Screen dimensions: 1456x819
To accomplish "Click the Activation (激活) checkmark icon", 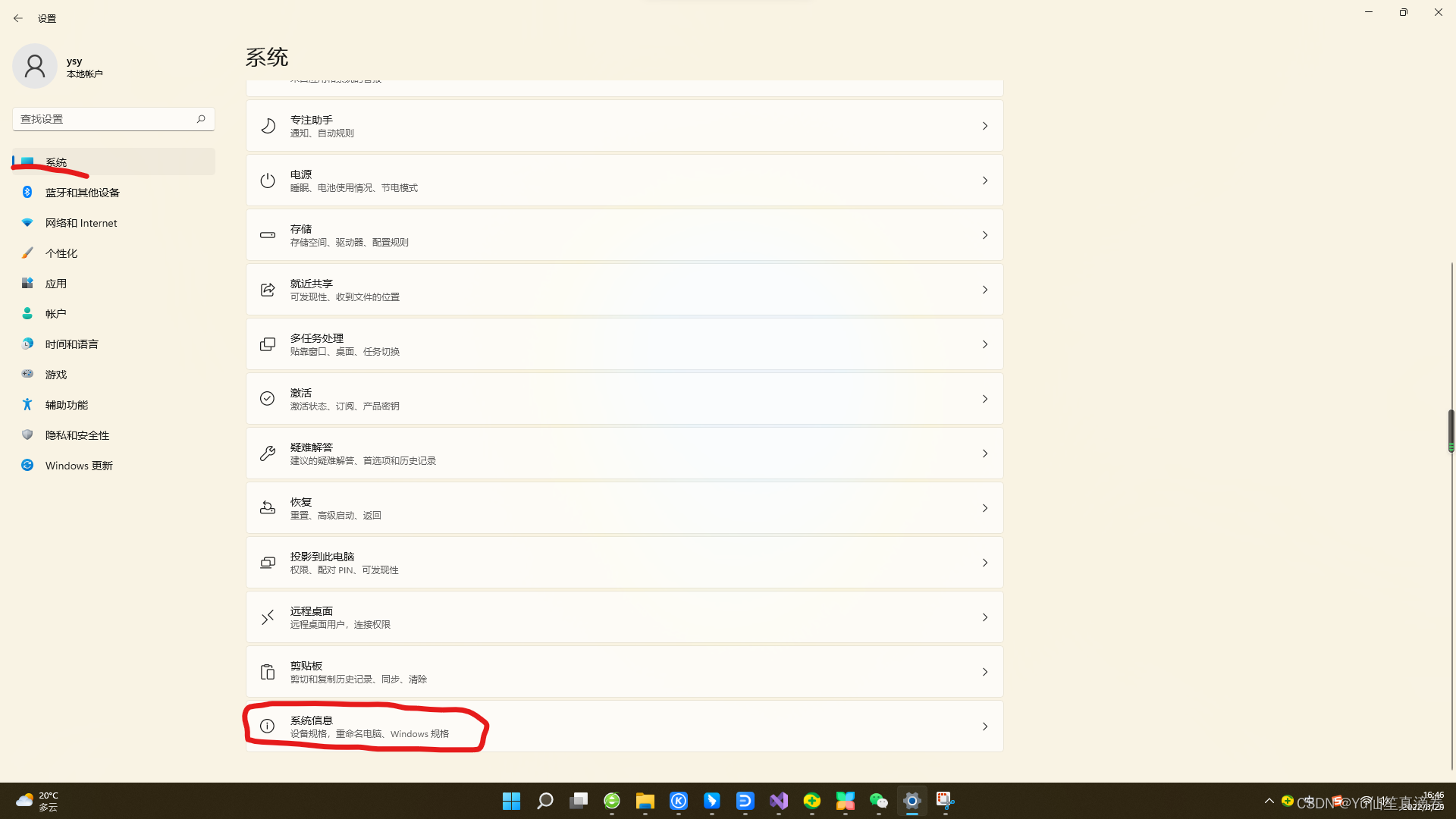I will 268,399.
